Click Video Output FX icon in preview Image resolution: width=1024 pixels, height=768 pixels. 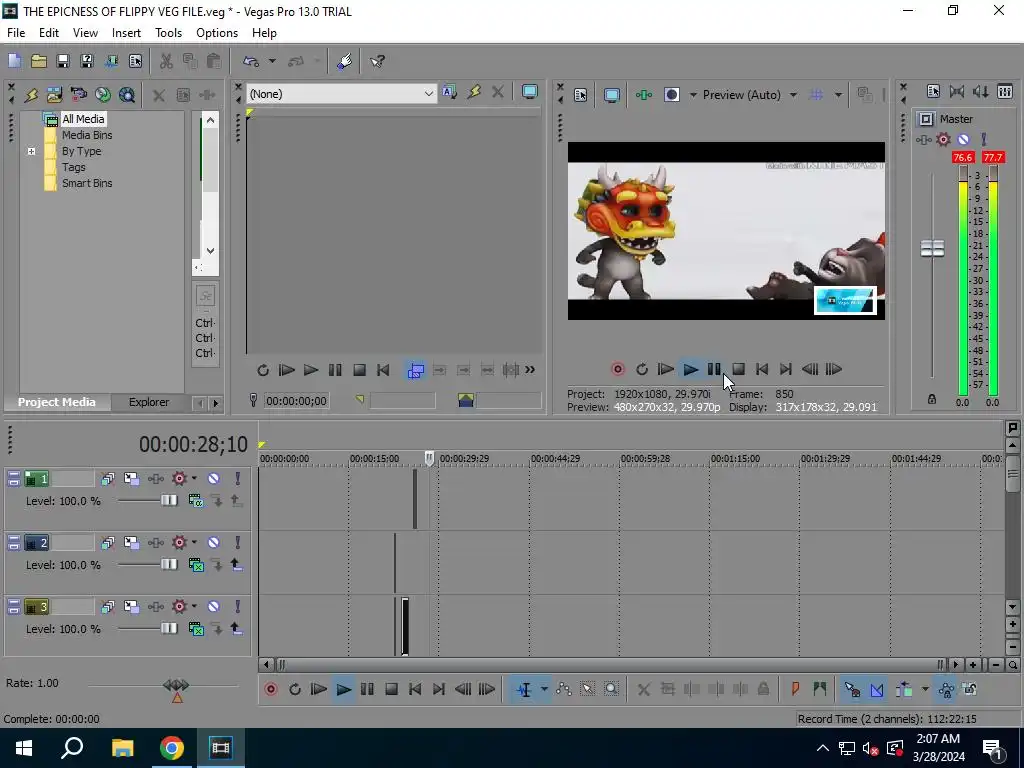coord(644,95)
